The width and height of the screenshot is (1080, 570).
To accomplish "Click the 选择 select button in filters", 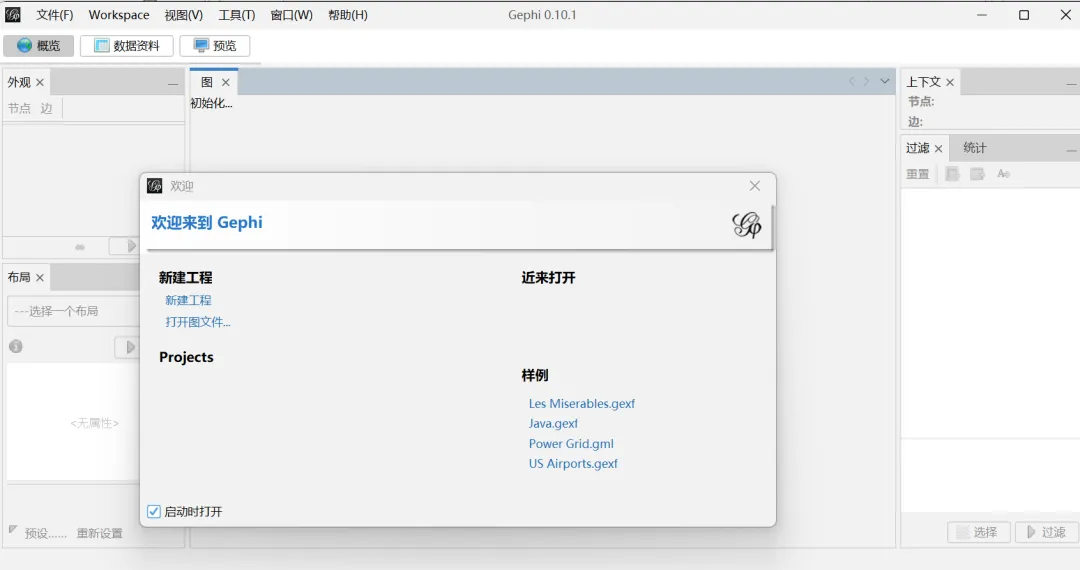I will pyautogui.click(x=979, y=532).
